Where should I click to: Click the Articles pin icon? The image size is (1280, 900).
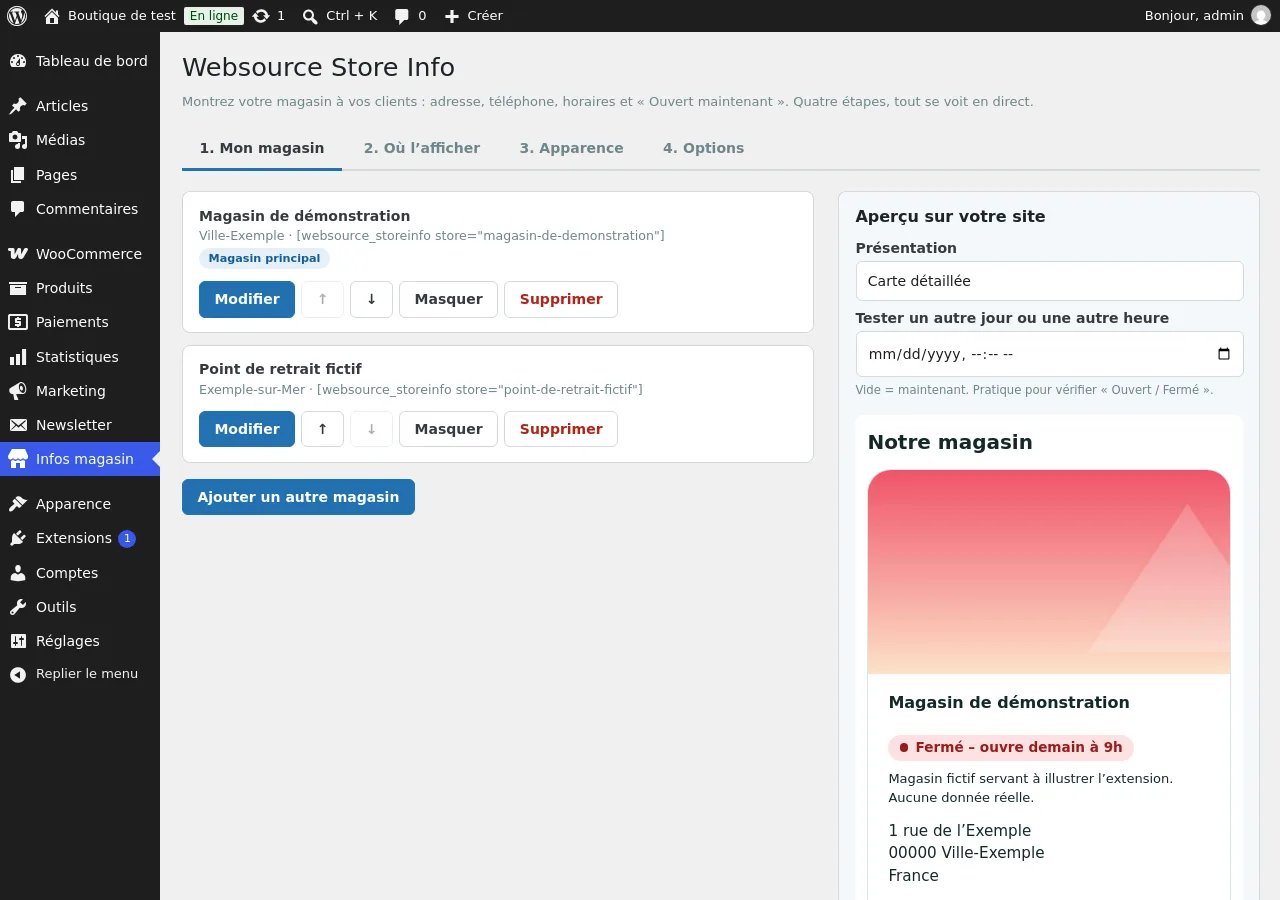click(18, 106)
